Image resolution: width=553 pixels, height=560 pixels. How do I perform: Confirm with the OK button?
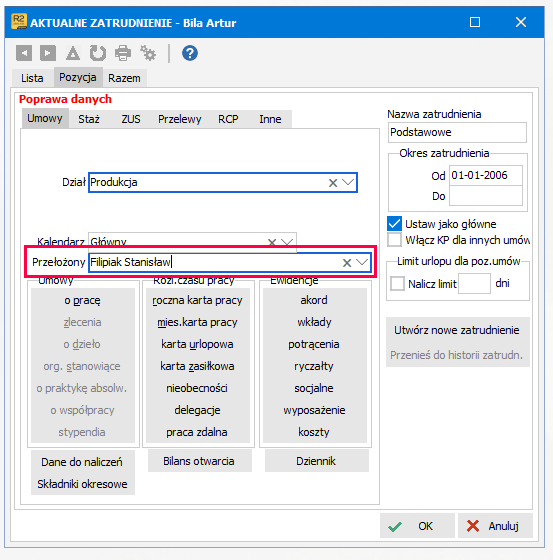417,526
